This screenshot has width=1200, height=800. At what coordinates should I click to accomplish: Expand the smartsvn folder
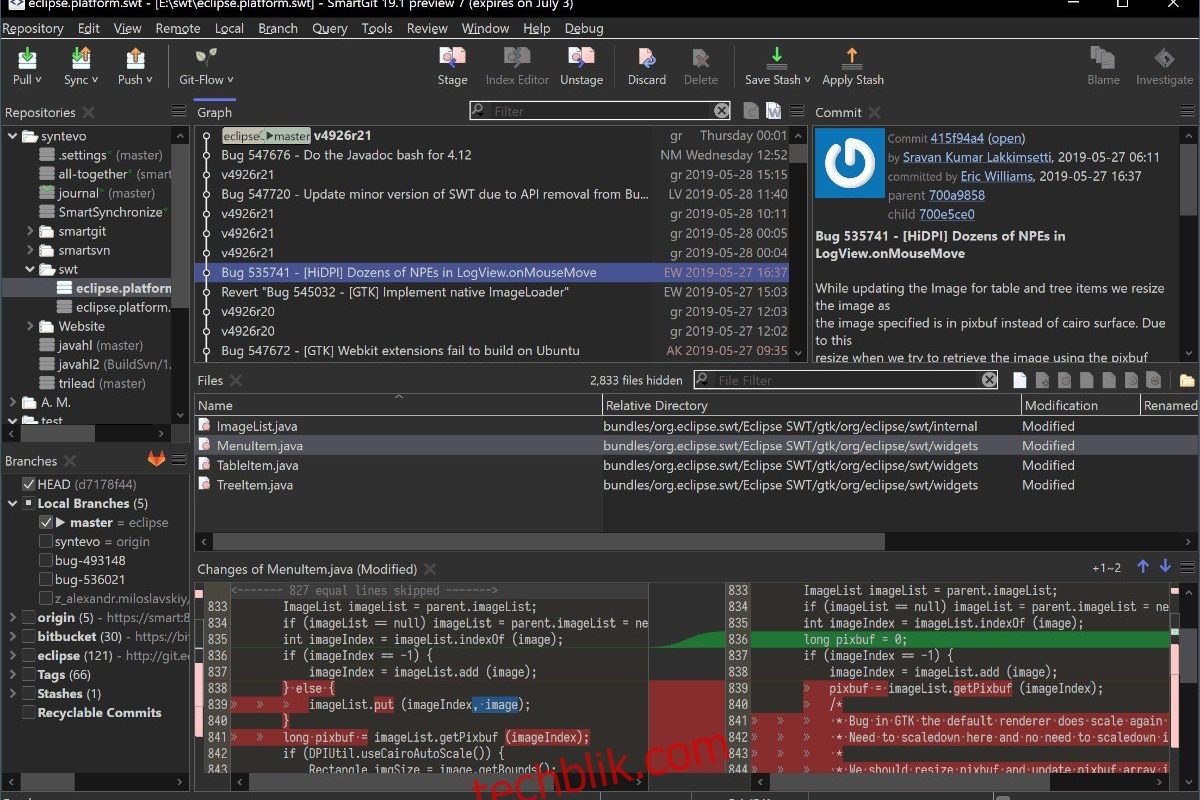tap(30, 250)
